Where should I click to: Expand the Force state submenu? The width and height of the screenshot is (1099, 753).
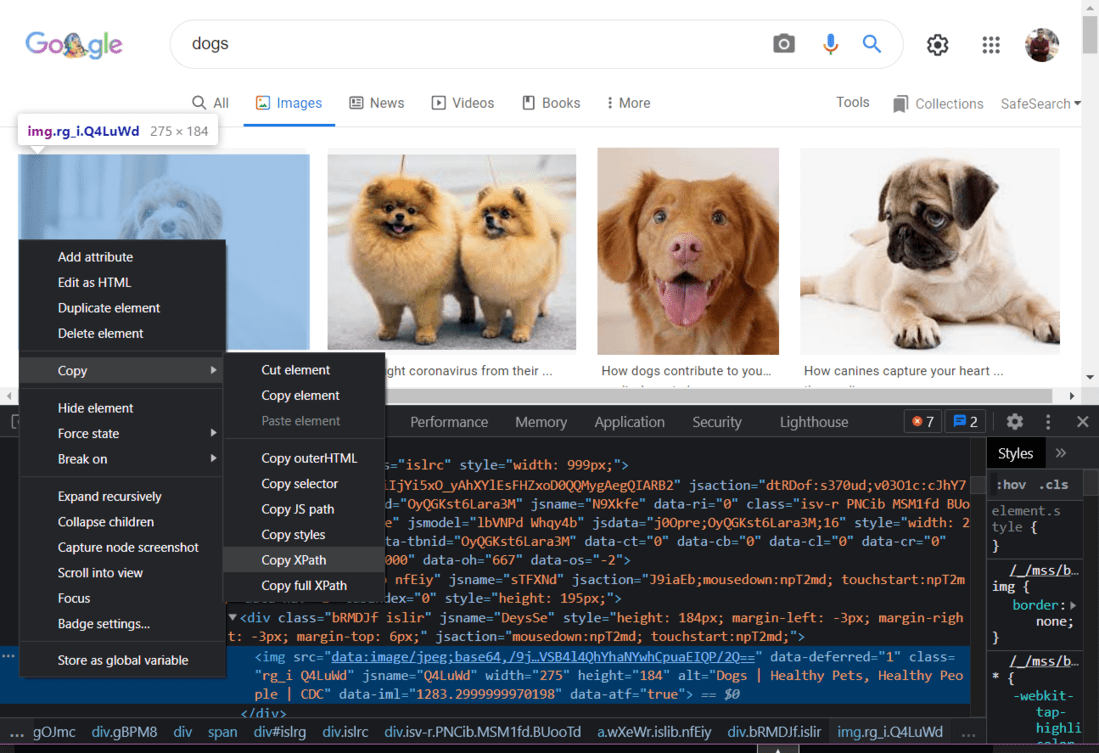point(123,433)
